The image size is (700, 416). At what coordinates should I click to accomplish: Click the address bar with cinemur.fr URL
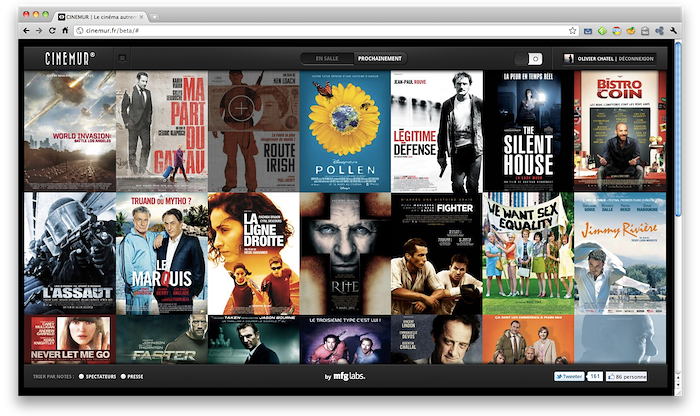coord(326,31)
